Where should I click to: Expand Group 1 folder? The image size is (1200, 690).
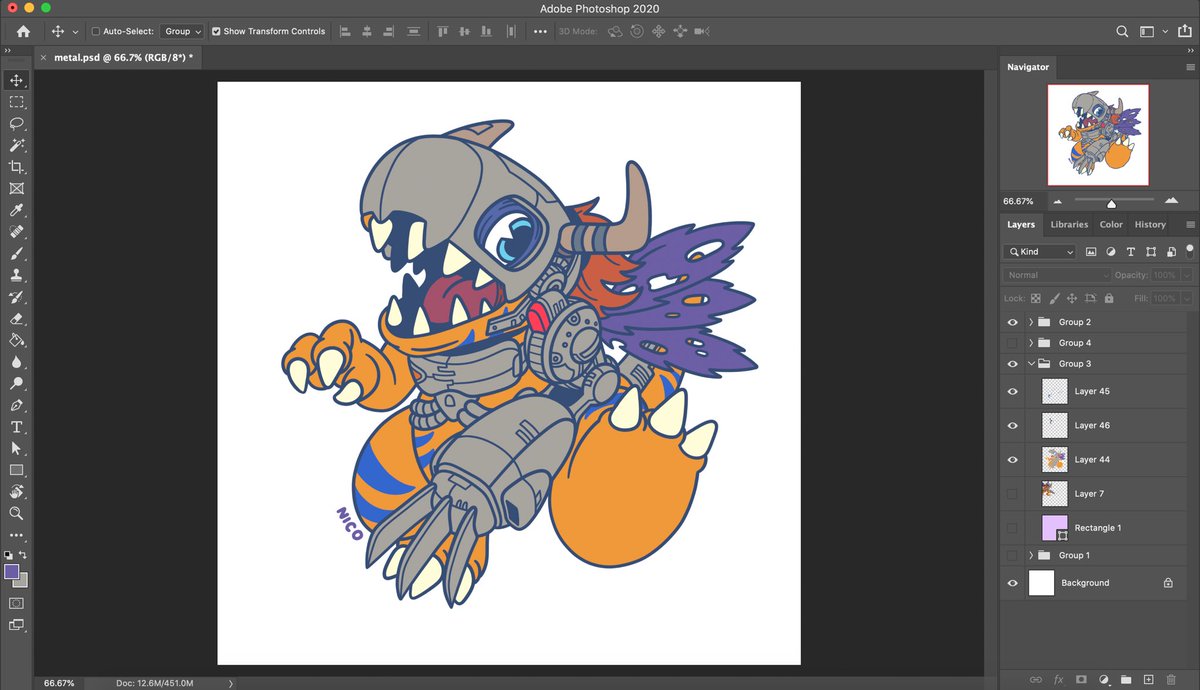[1031, 555]
